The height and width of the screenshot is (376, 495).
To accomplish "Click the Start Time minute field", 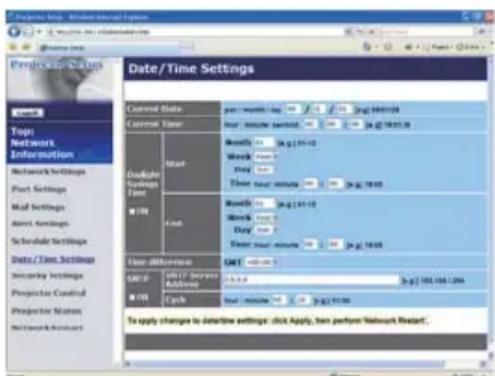I will [x=335, y=183].
